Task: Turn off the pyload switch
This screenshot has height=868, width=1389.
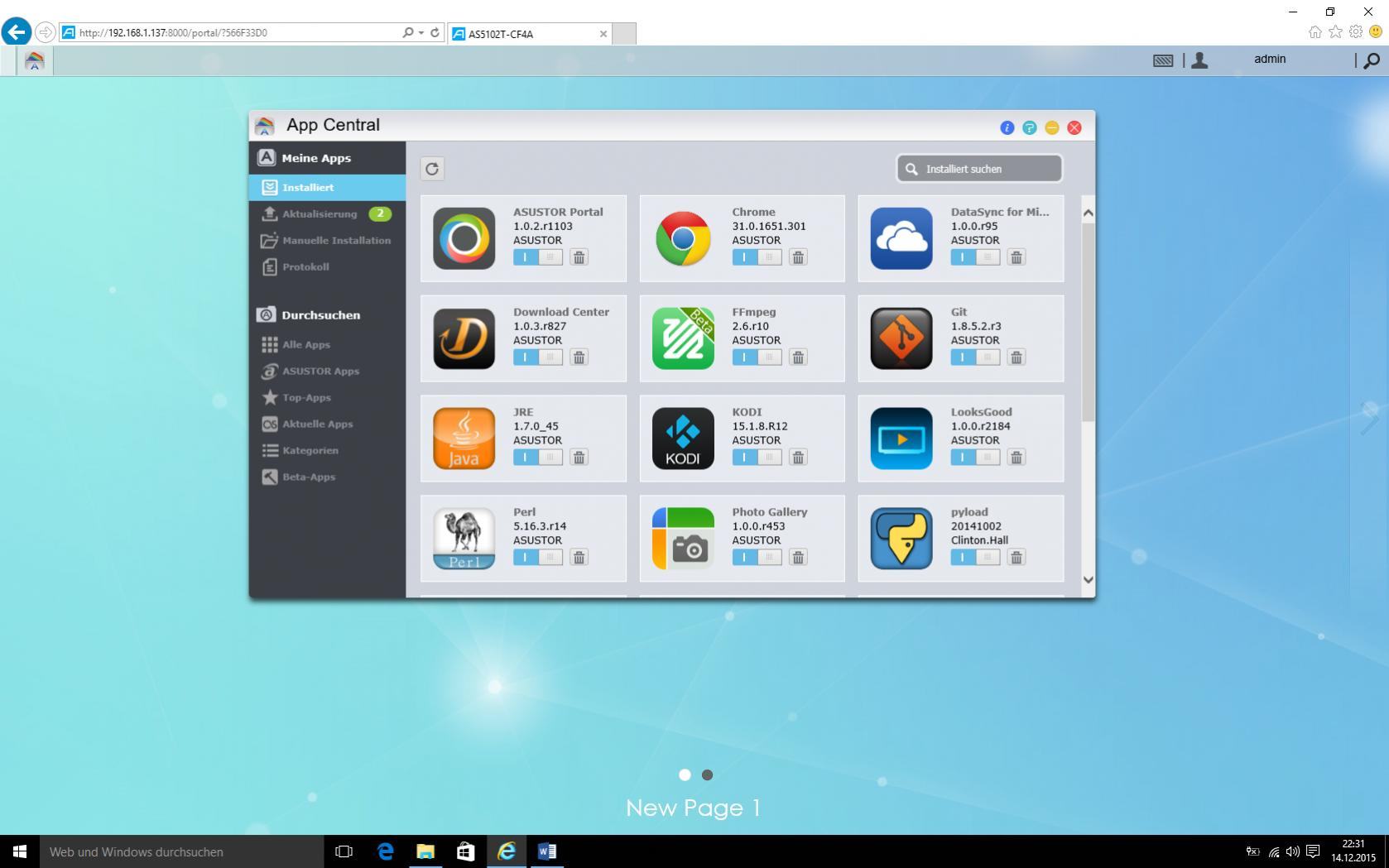Action: click(x=975, y=558)
